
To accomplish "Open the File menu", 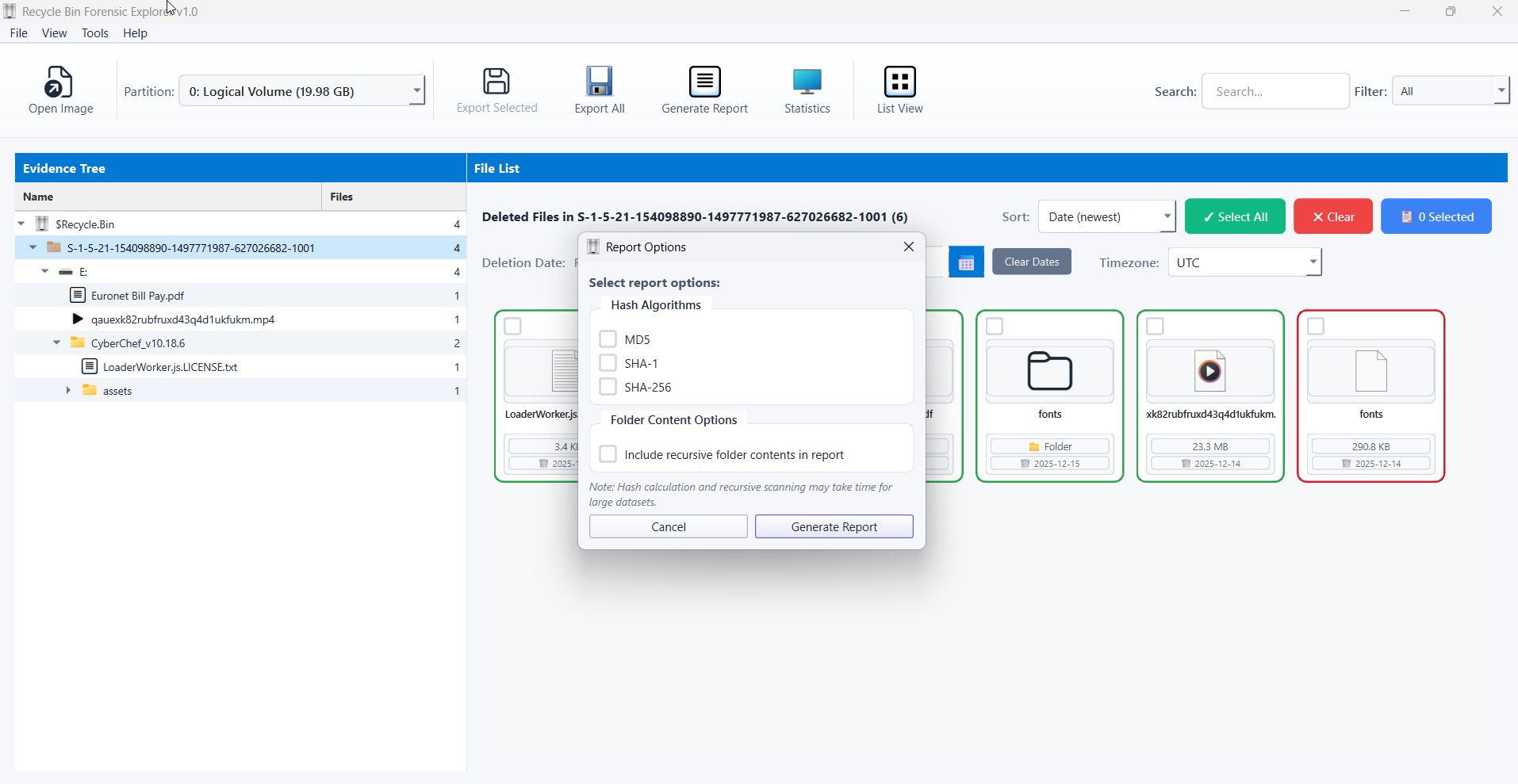I will pos(19,33).
